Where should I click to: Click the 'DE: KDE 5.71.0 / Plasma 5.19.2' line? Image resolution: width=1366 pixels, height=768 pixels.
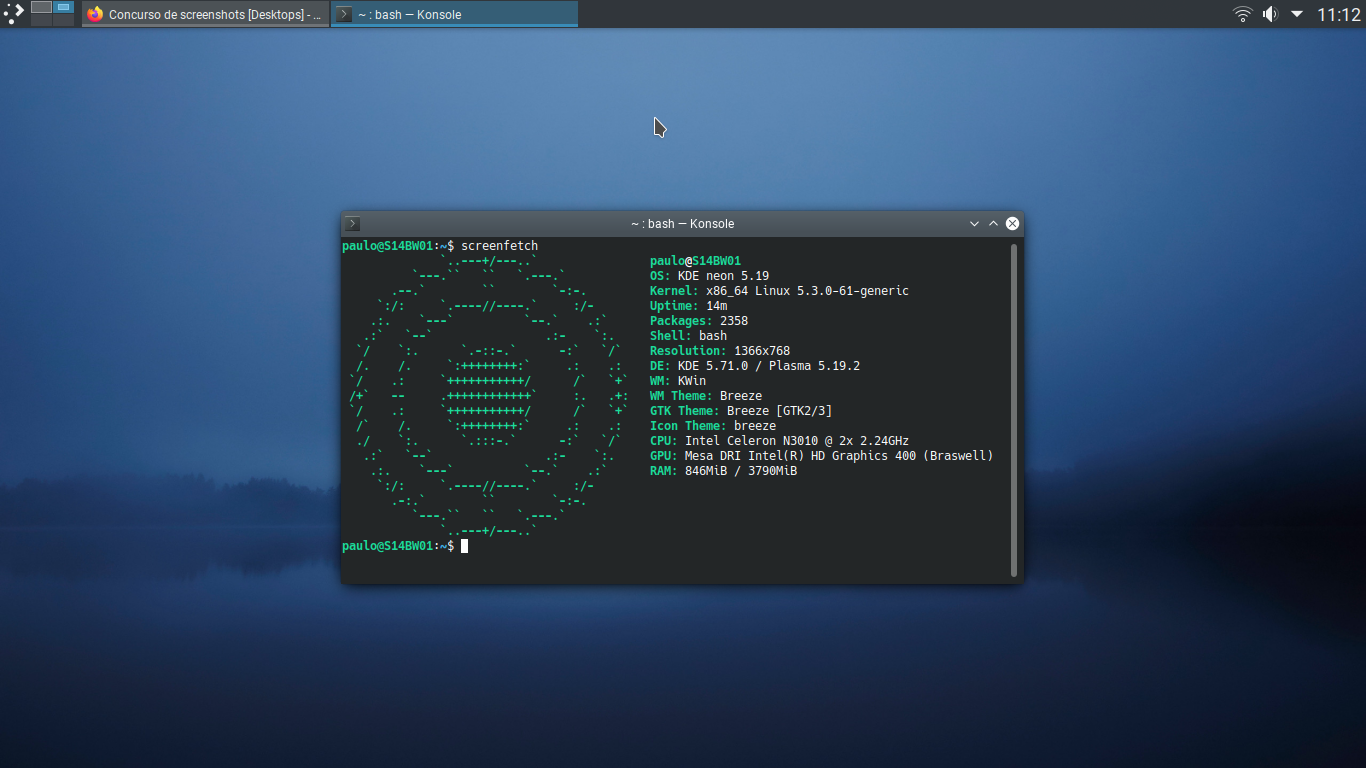[x=755, y=366]
